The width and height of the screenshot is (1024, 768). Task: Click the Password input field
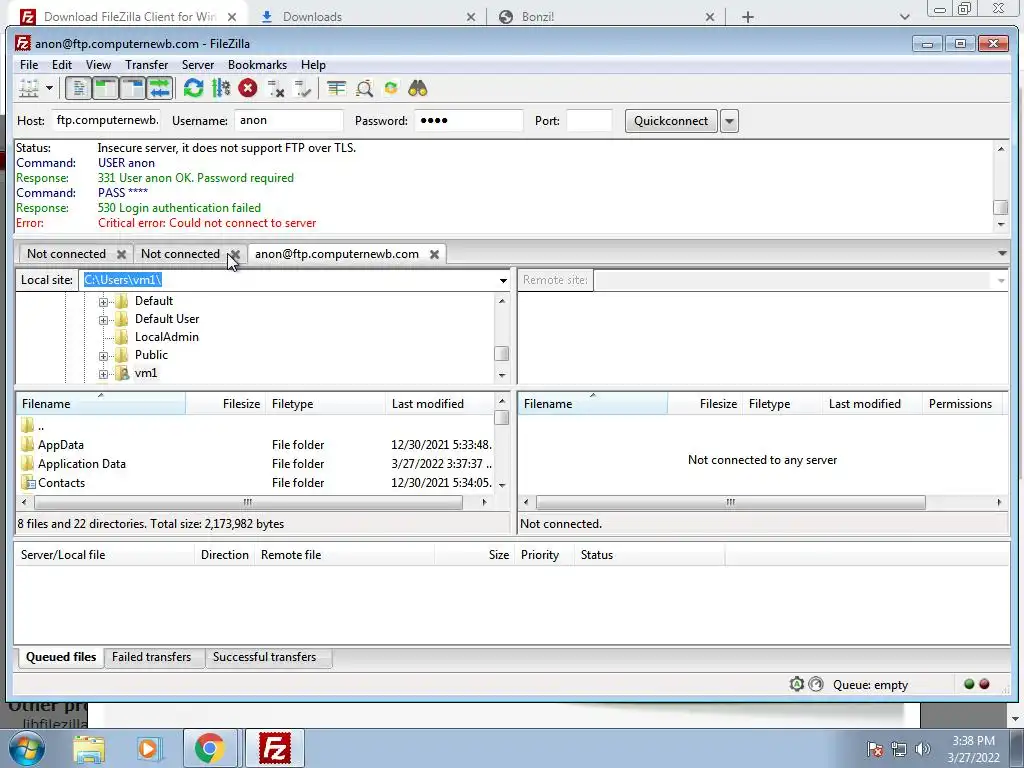(469, 120)
